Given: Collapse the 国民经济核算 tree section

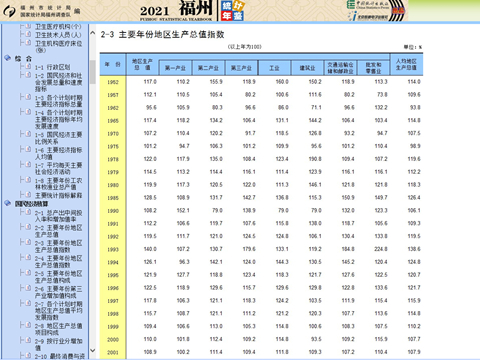Looking at the screenshot, I should (31, 203).
